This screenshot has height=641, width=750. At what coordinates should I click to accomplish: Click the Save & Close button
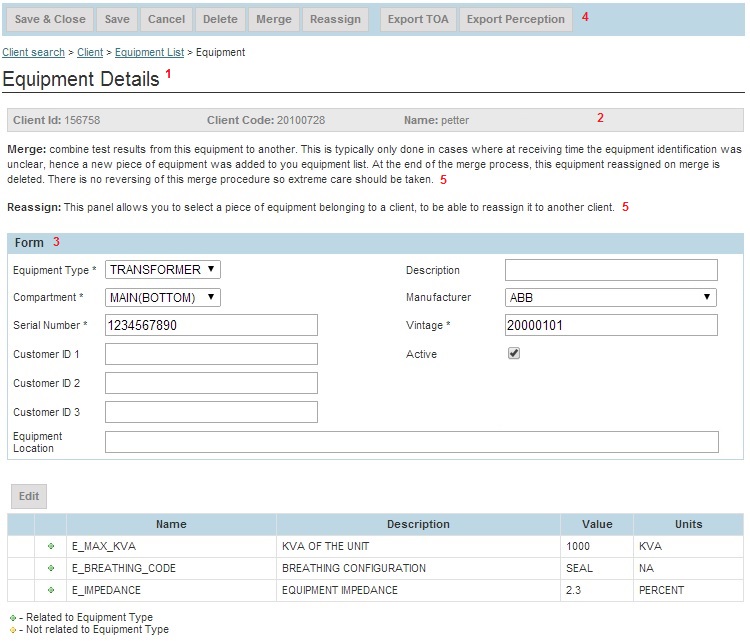[x=50, y=19]
